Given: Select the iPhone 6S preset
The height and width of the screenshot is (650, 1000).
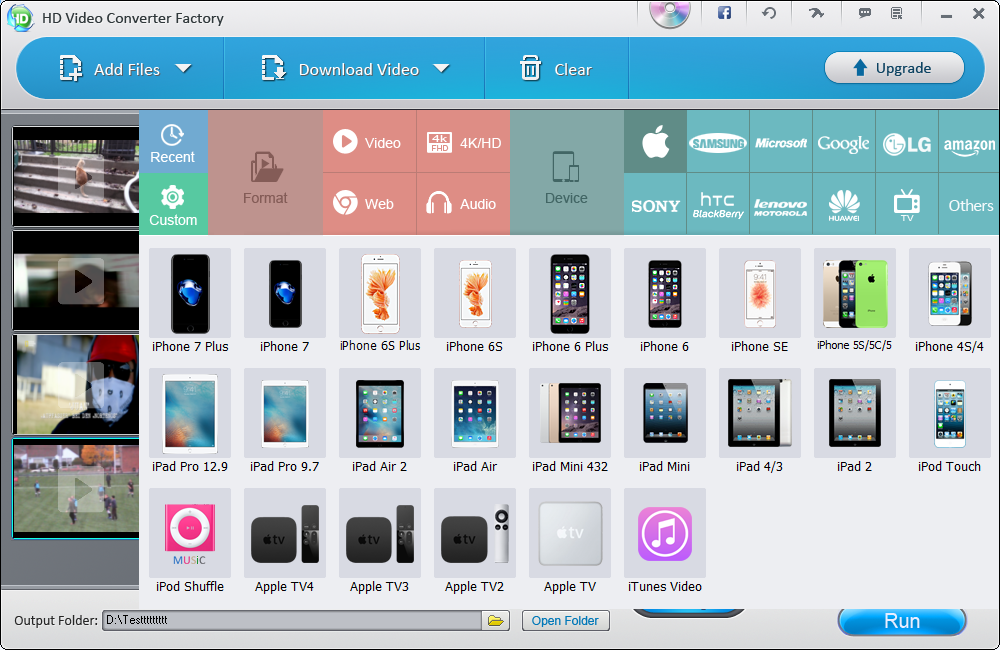Looking at the screenshot, I should tap(474, 302).
